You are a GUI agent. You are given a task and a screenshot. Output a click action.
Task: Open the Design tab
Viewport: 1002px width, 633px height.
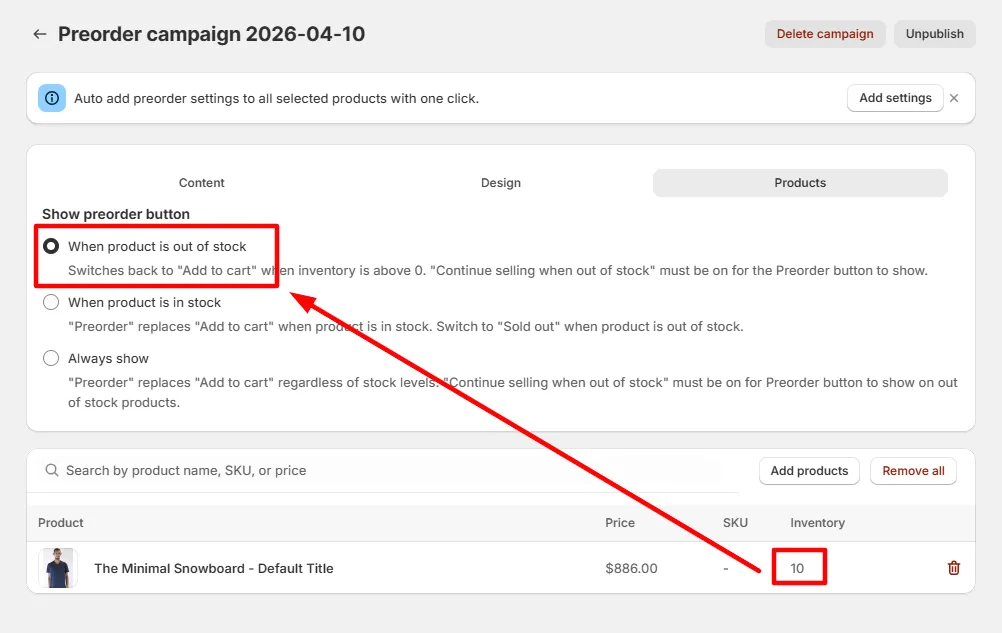pos(501,183)
